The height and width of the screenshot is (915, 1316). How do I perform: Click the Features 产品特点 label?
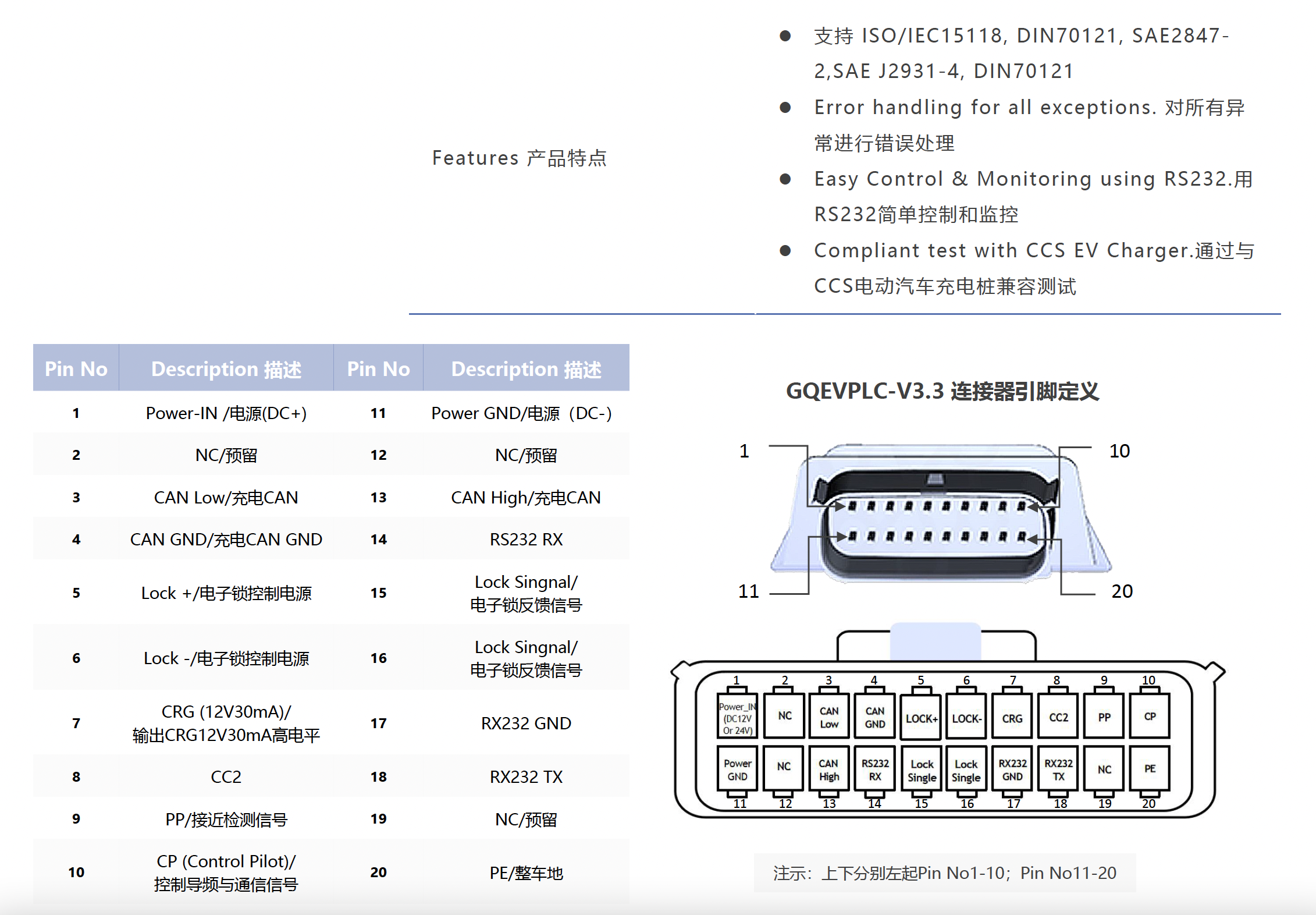(519, 158)
